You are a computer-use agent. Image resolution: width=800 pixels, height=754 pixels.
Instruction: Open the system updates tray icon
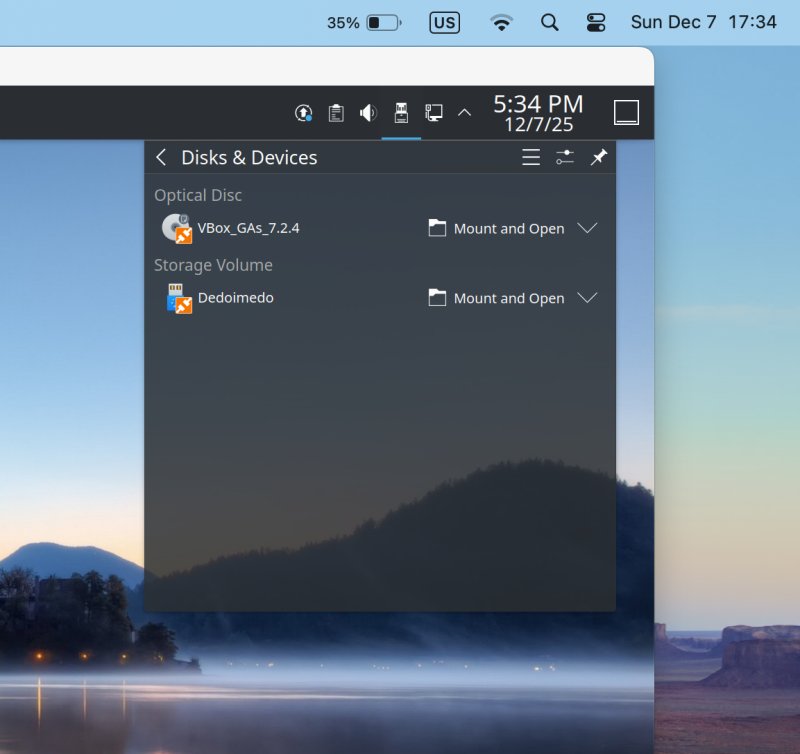pyautogui.click(x=304, y=113)
